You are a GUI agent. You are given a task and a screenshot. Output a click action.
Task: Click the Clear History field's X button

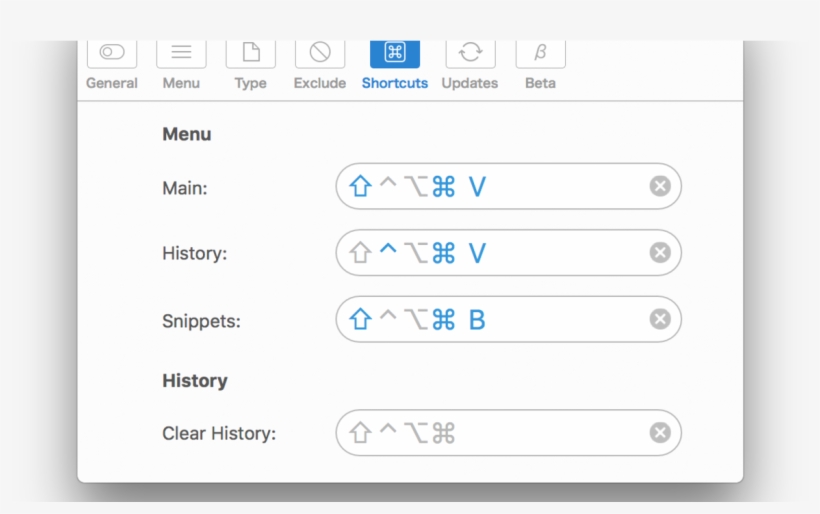pyautogui.click(x=660, y=433)
